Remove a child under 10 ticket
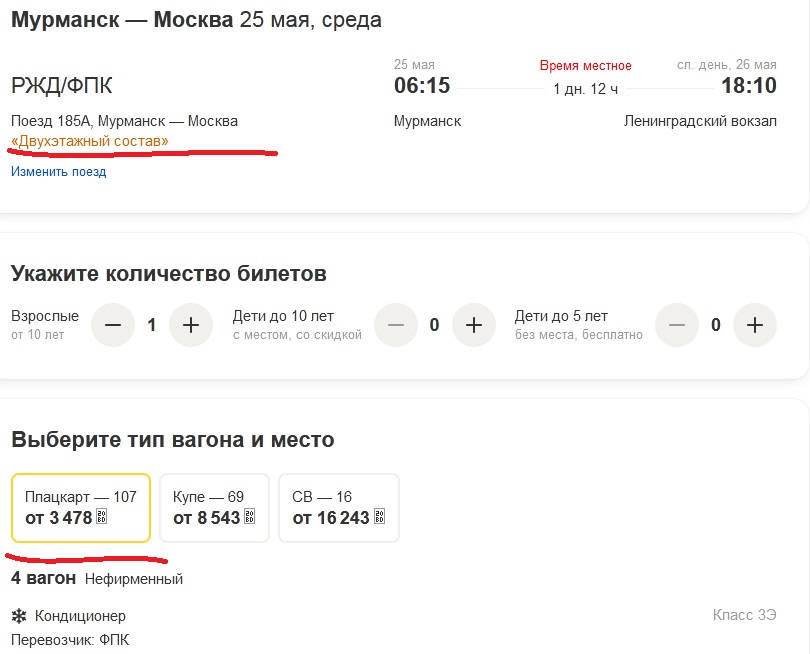Image resolution: width=810 pixels, height=654 pixels. coord(396,325)
